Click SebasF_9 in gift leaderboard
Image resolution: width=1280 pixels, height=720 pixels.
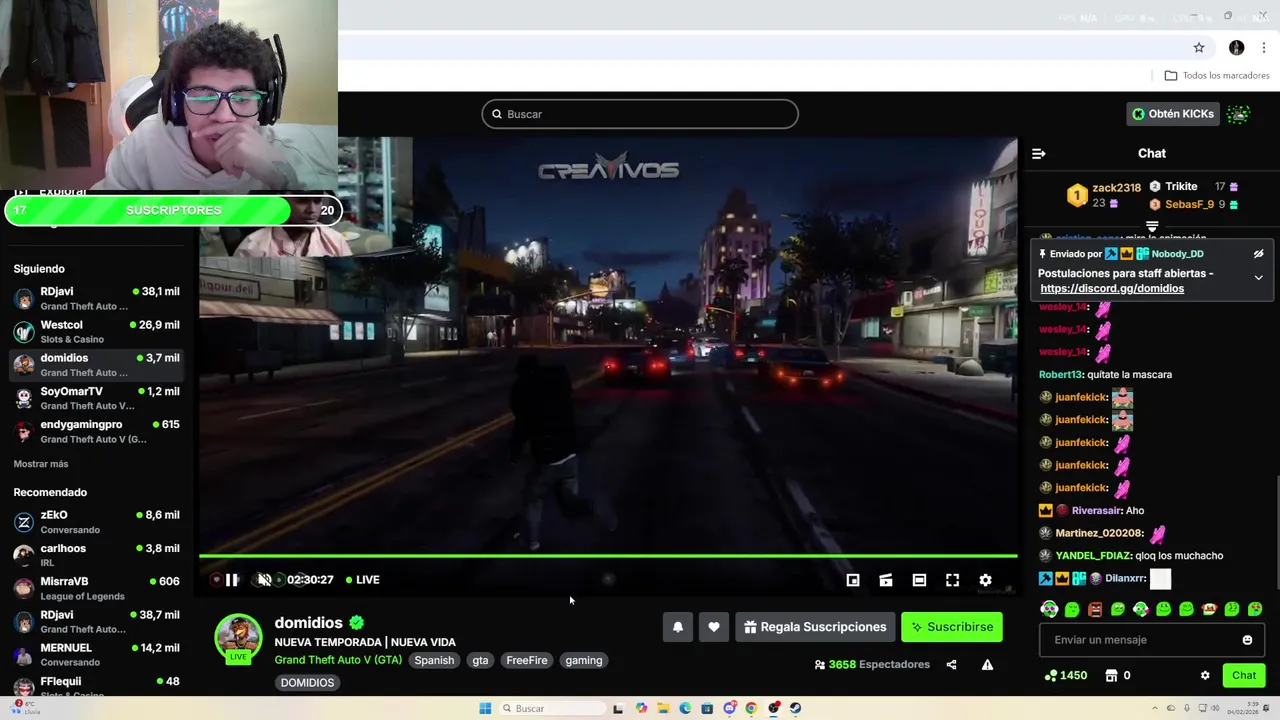[x=1189, y=205]
